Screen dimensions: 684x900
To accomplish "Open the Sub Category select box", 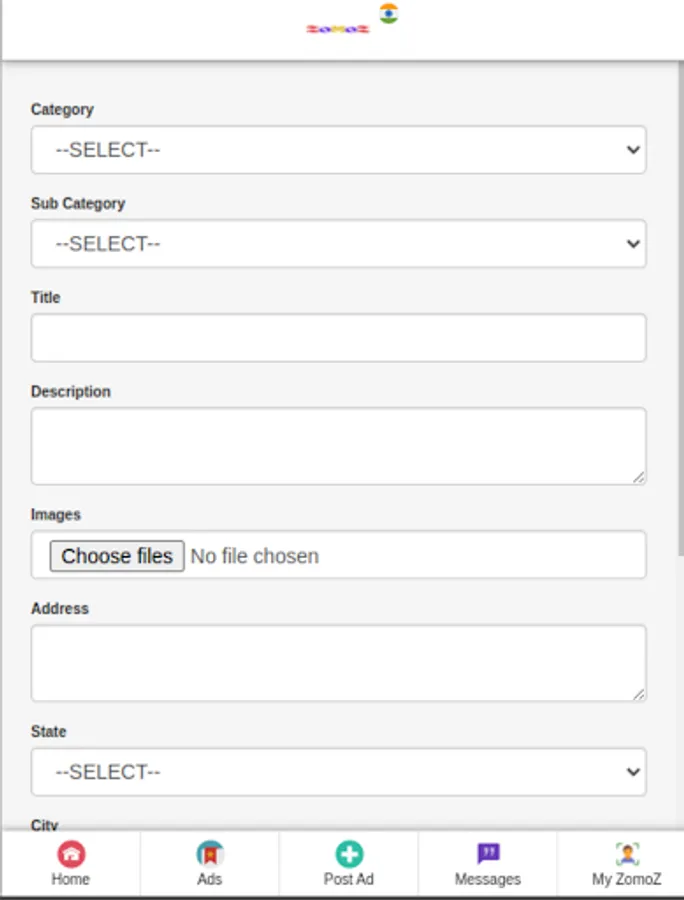I will [x=338, y=244].
